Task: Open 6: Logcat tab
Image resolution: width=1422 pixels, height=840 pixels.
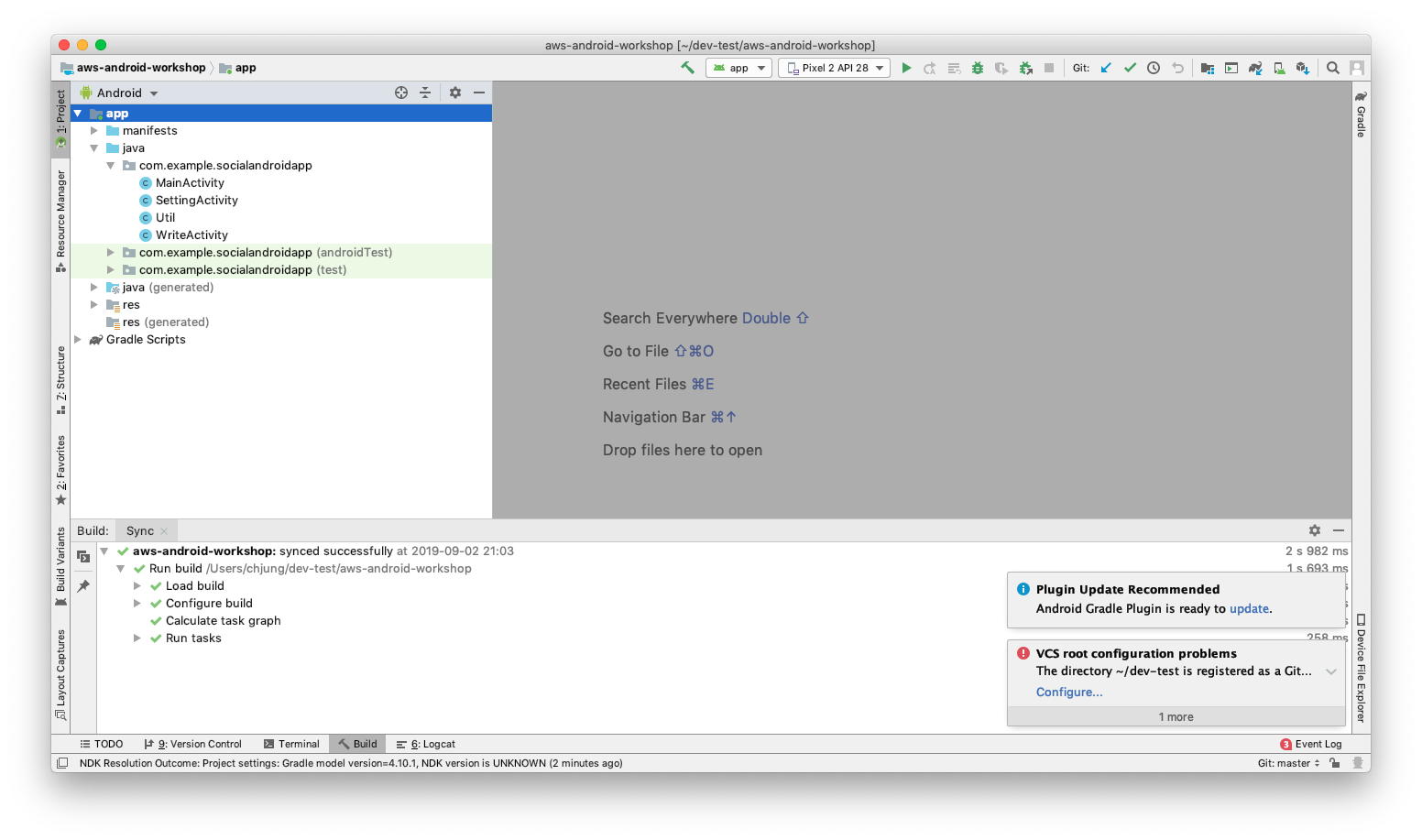Action: [x=426, y=744]
